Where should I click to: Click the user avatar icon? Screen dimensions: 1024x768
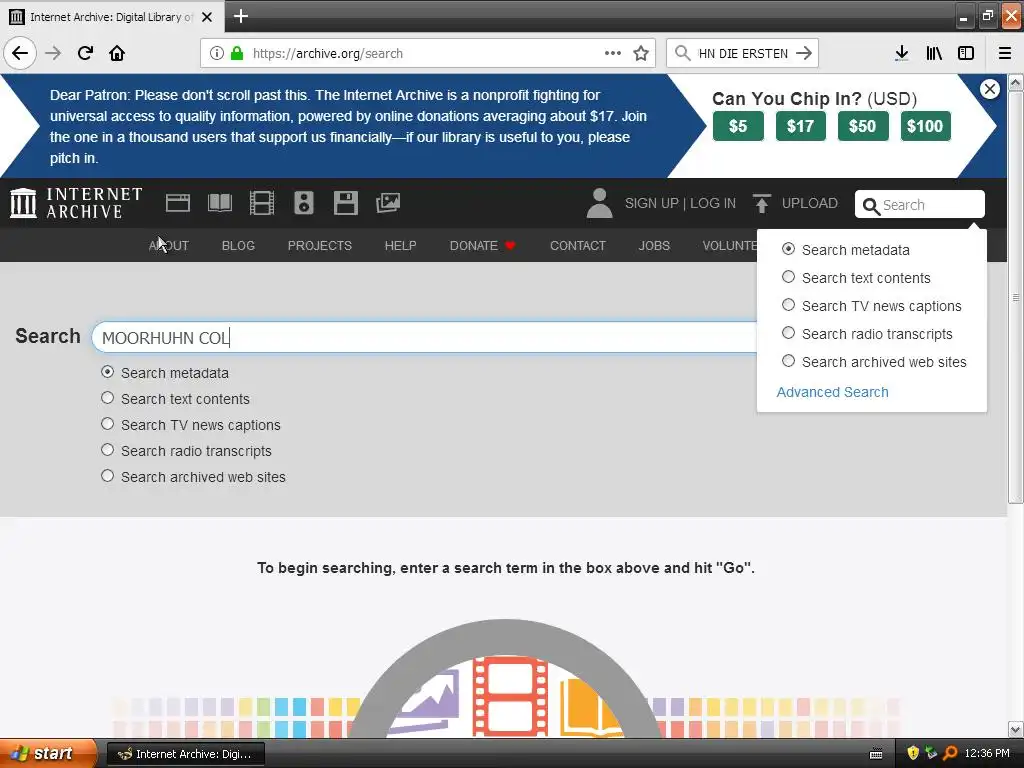599,203
